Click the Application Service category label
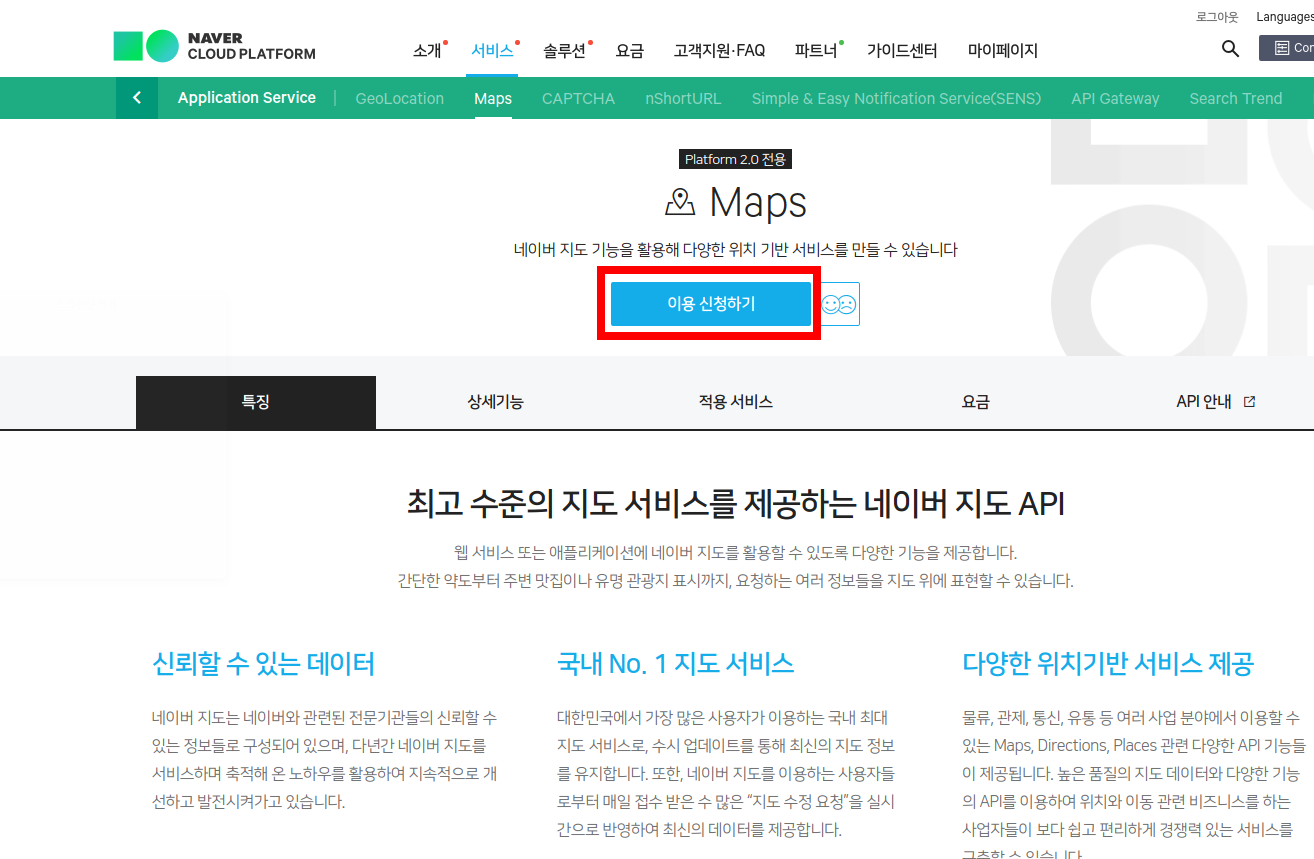Viewport: 1314px width, 859px height. click(247, 98)
